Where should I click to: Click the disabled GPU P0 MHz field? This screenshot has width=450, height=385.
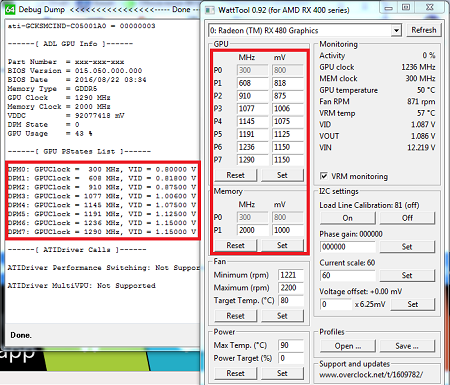(x=253, y=70)
